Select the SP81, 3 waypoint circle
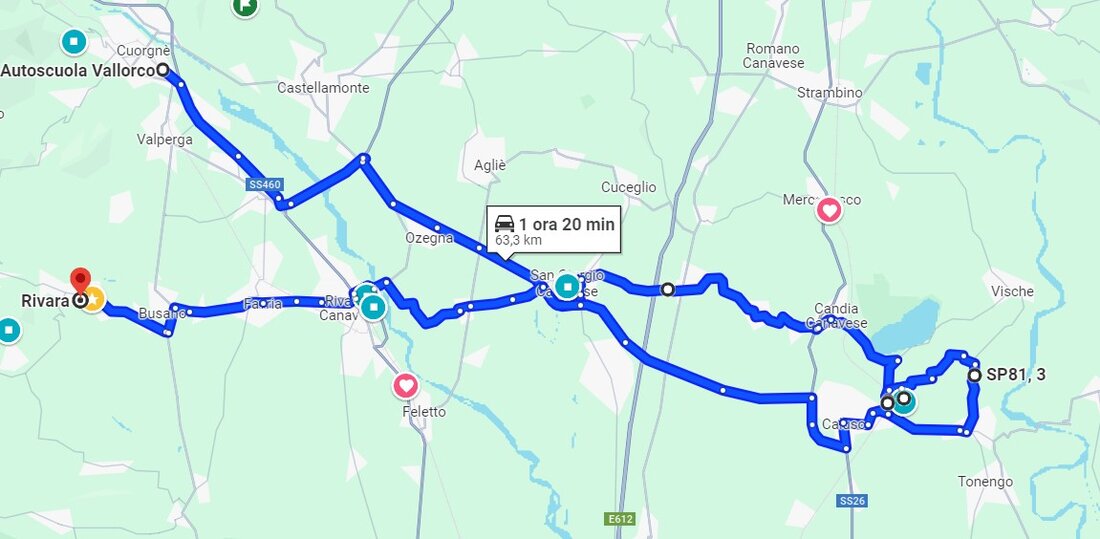Image resolution: width=1100 pixels, height=539 pixels. pyautogui.click(x=974, y=375)
